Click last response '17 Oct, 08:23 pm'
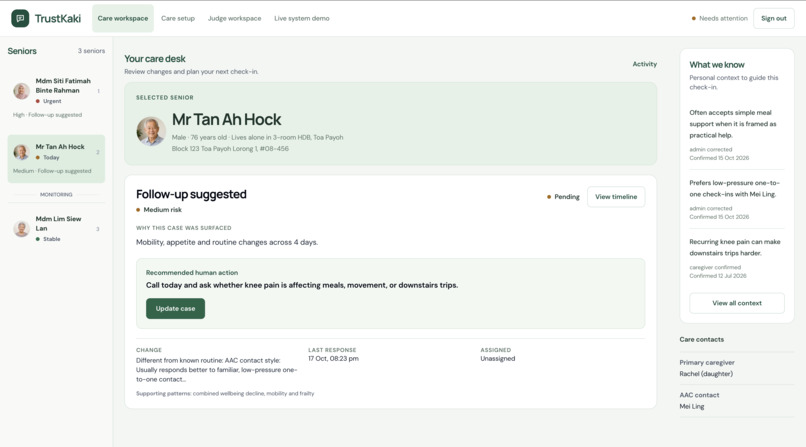This screenshot has width=806, height=447. (333, 359)
